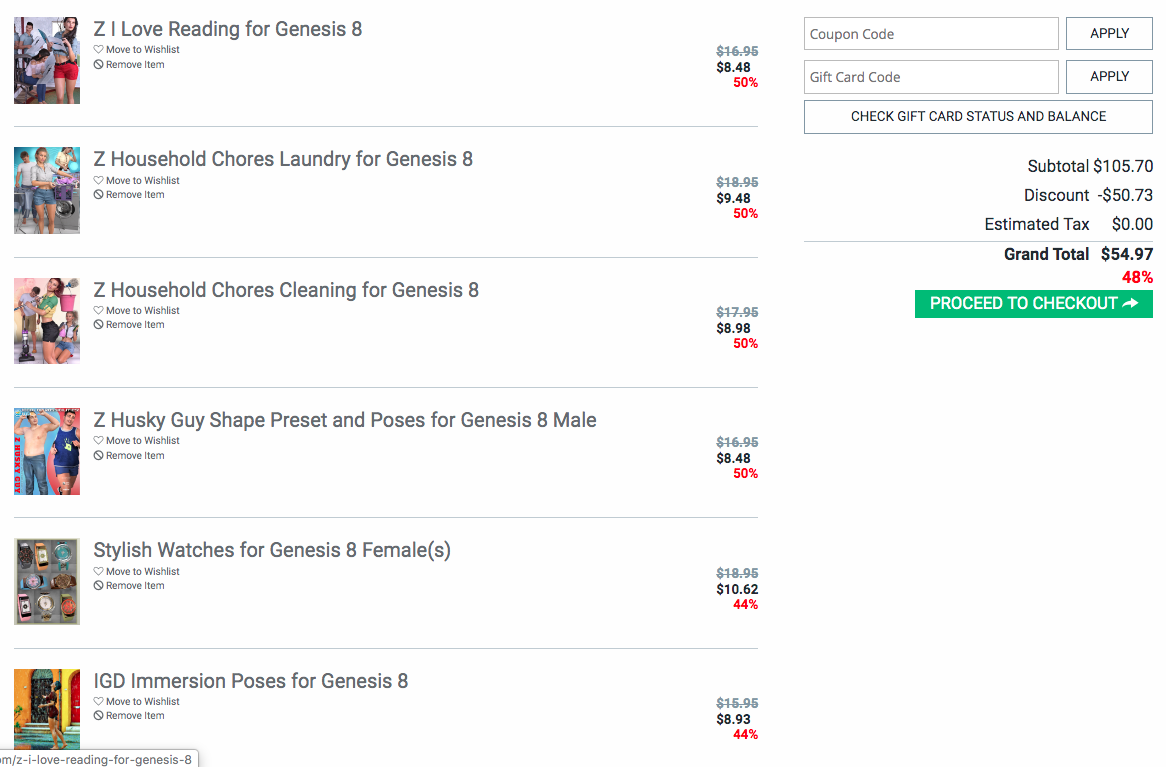The width and height of the screenshot is (1166, 767).
Task: Open Stylish Watches product thumbnail
Action: (47, 582)
